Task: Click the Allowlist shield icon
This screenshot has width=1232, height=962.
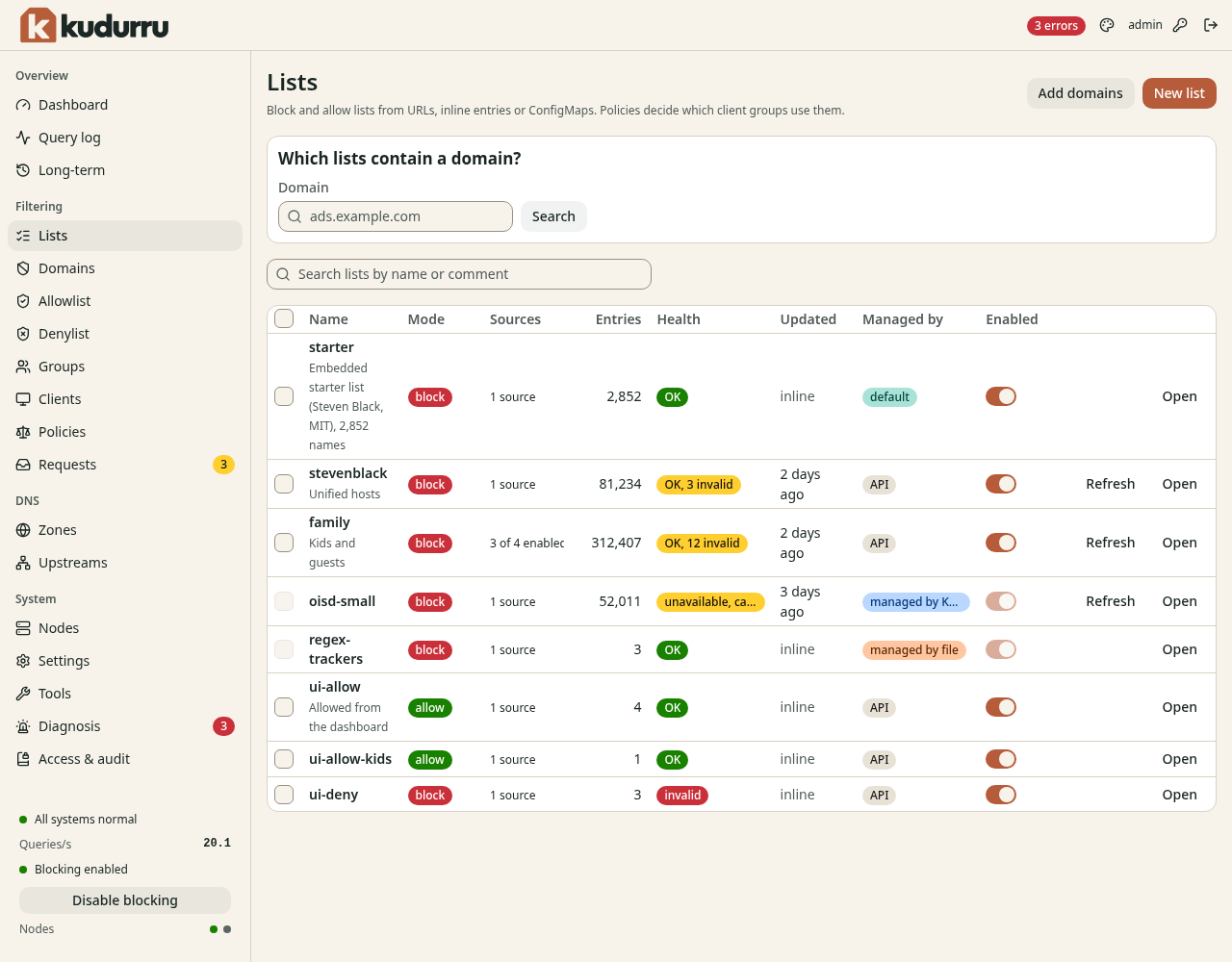Action: click(x=23, y=301)
